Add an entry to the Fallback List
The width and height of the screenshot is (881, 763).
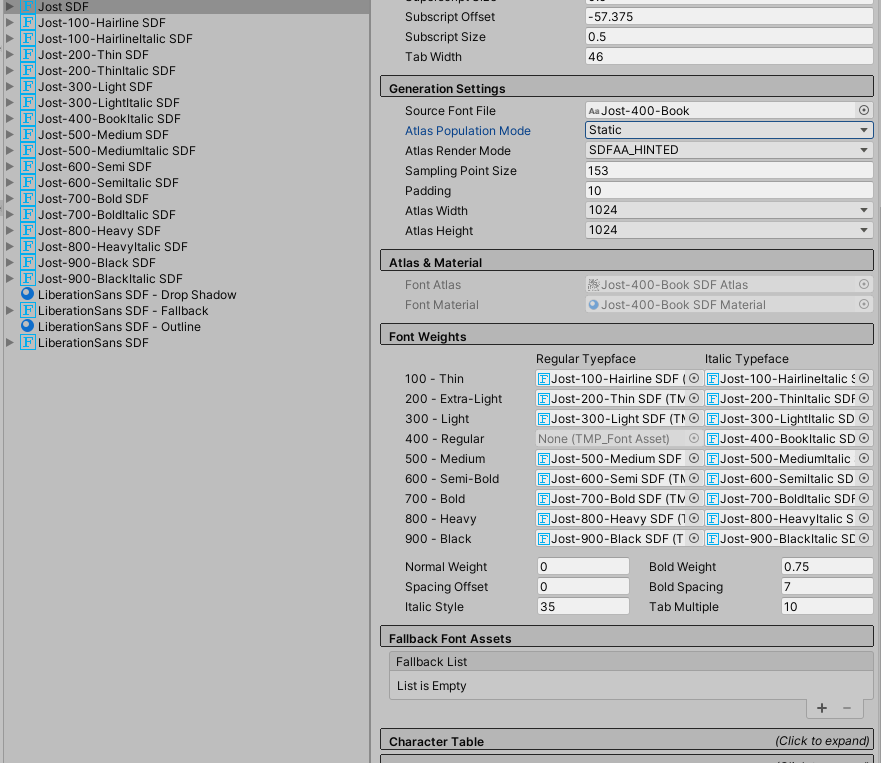821,707
